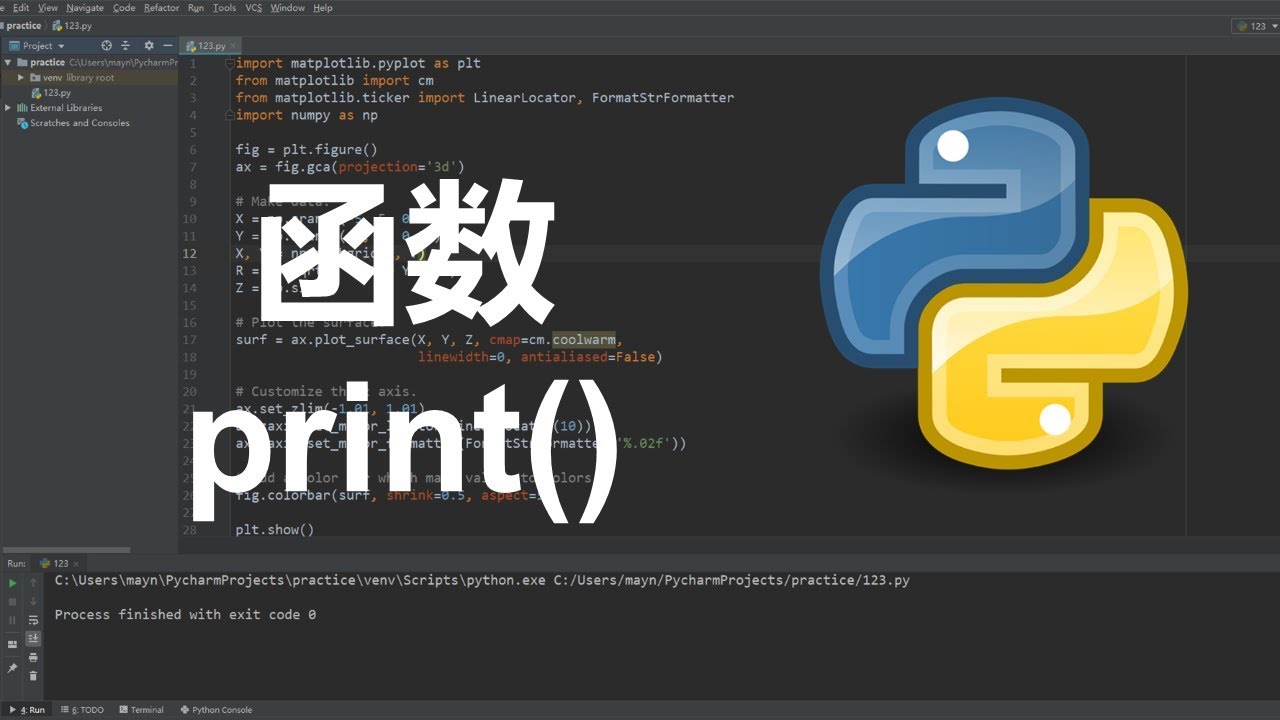Close the 123.py editor tab
The image size is (1280, 720).
tap(233, 46)
